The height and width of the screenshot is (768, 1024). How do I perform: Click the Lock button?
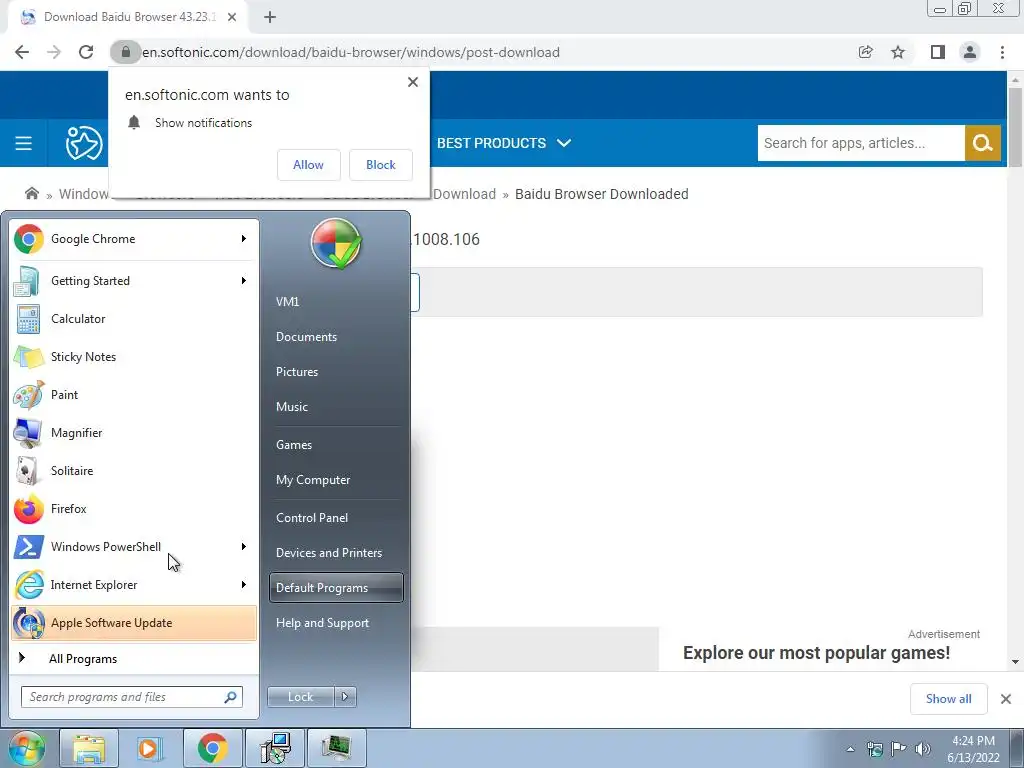click(x=300, y=697)
